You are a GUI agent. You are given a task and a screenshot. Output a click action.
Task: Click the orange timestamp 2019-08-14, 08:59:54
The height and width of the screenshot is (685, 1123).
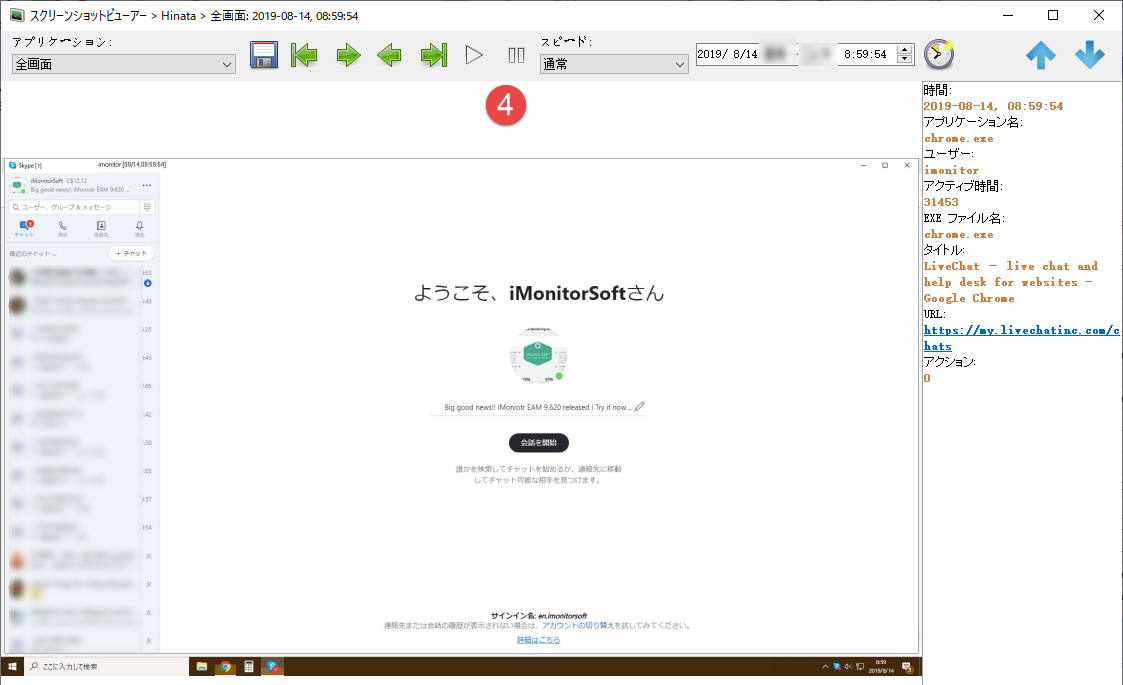(x=993, y=106)
